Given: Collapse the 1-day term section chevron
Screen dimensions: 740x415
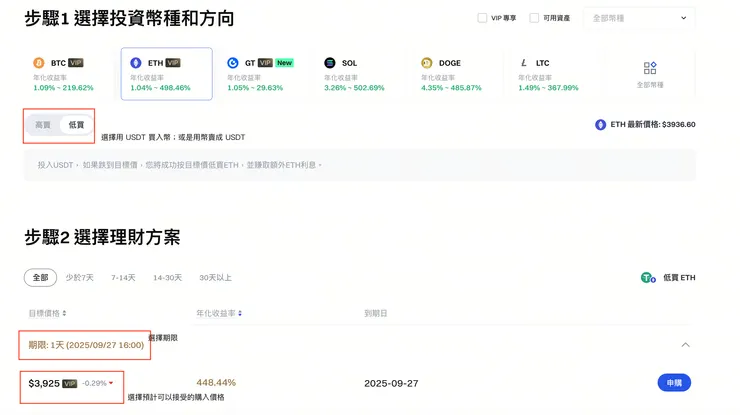Looking at the screenshot, I should 685,345.
